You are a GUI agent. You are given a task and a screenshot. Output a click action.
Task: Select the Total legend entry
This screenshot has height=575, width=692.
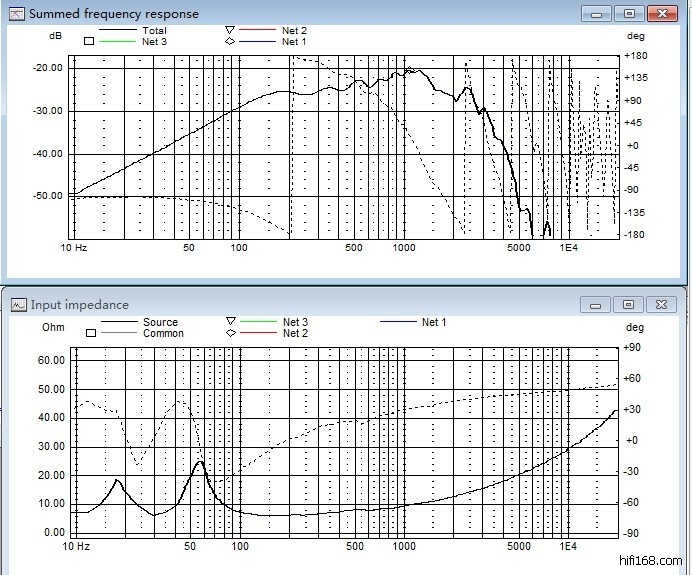tap(154, 31)
